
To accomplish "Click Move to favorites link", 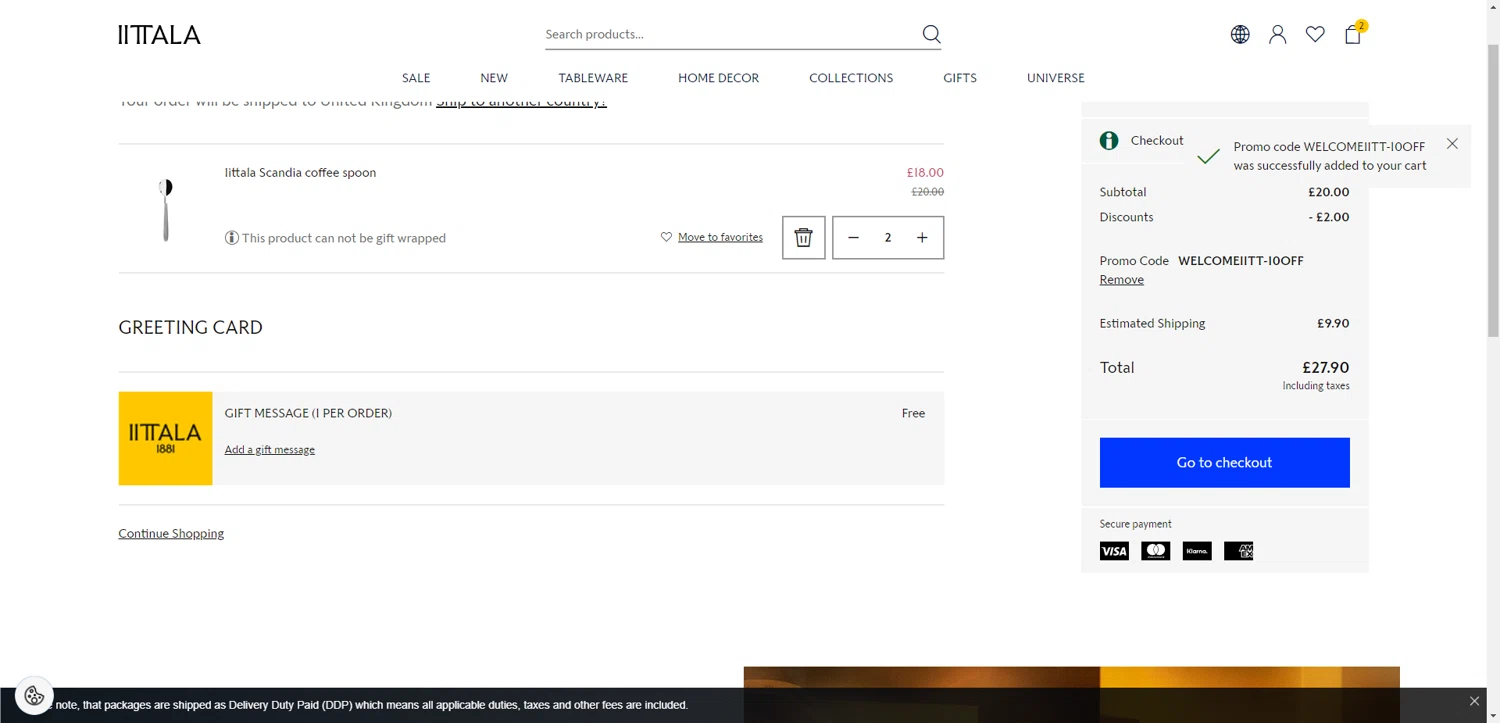I will pos(720,237).
